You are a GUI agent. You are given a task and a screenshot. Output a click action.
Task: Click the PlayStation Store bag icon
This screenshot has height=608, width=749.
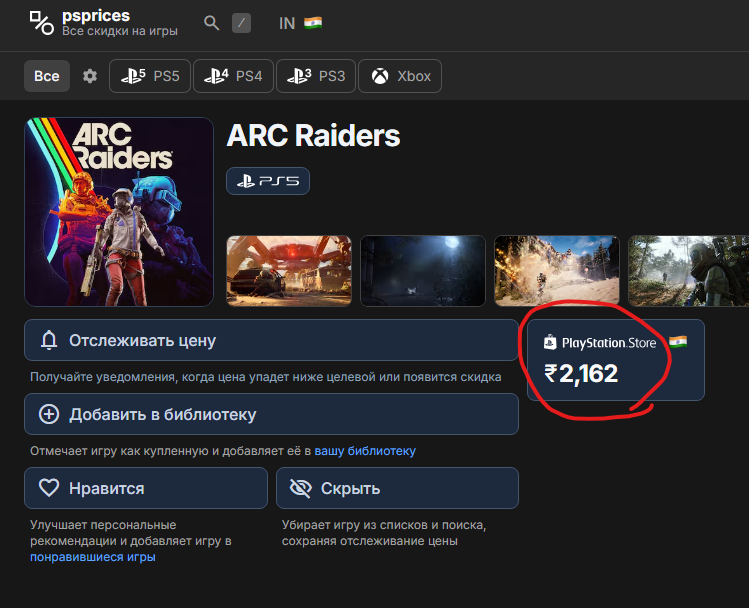tap(550, 342)
